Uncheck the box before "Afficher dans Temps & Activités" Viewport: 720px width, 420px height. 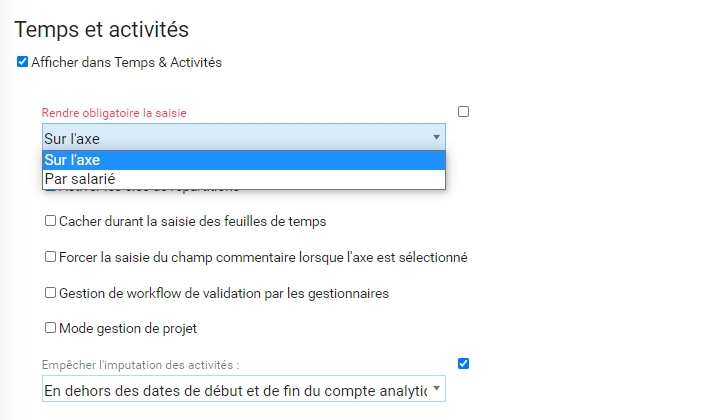coord(23,62)
